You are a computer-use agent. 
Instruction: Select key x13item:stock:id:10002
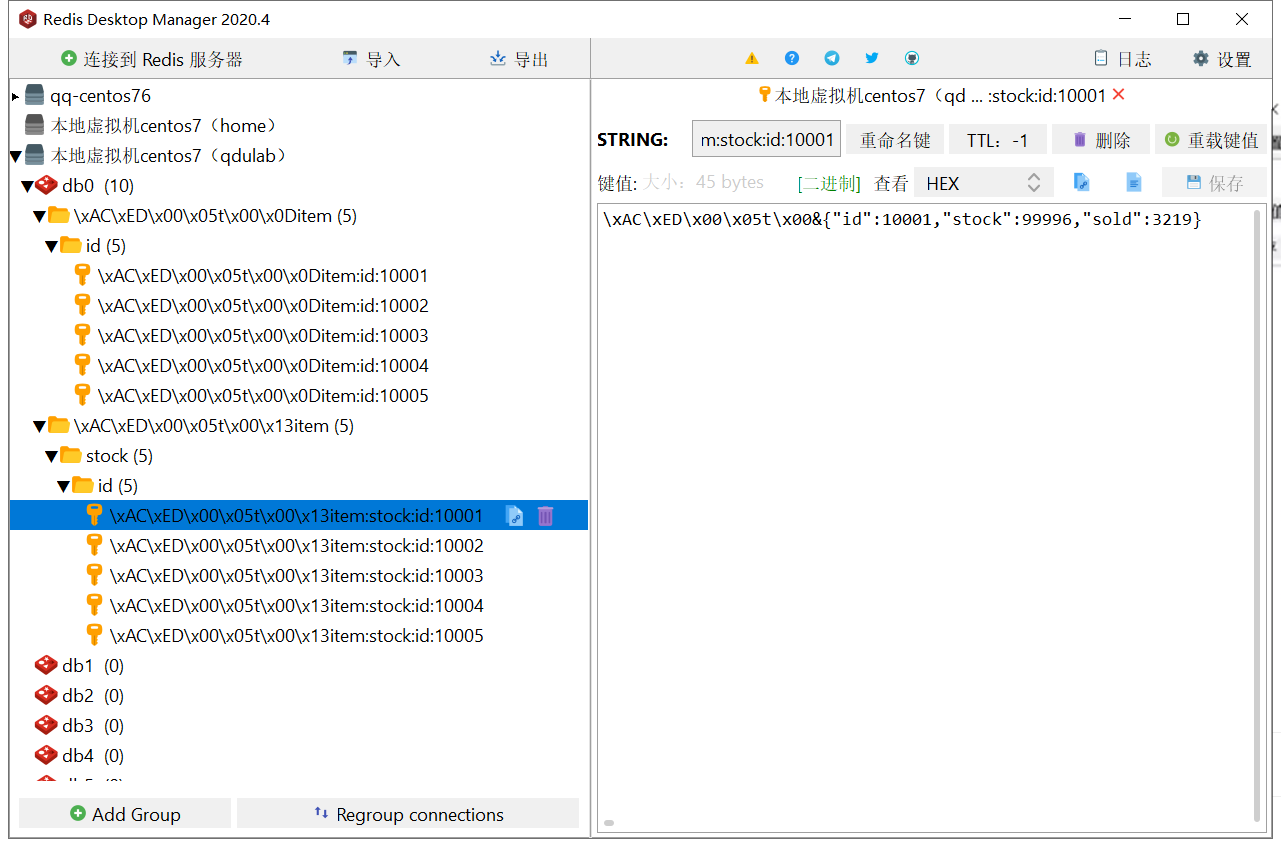coord(296,545)
